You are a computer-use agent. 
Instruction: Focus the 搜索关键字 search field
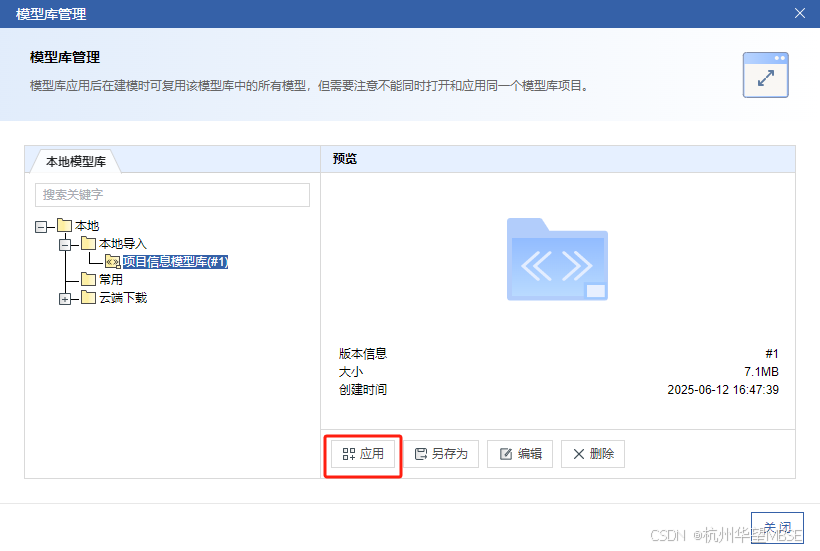click(172, 194)
